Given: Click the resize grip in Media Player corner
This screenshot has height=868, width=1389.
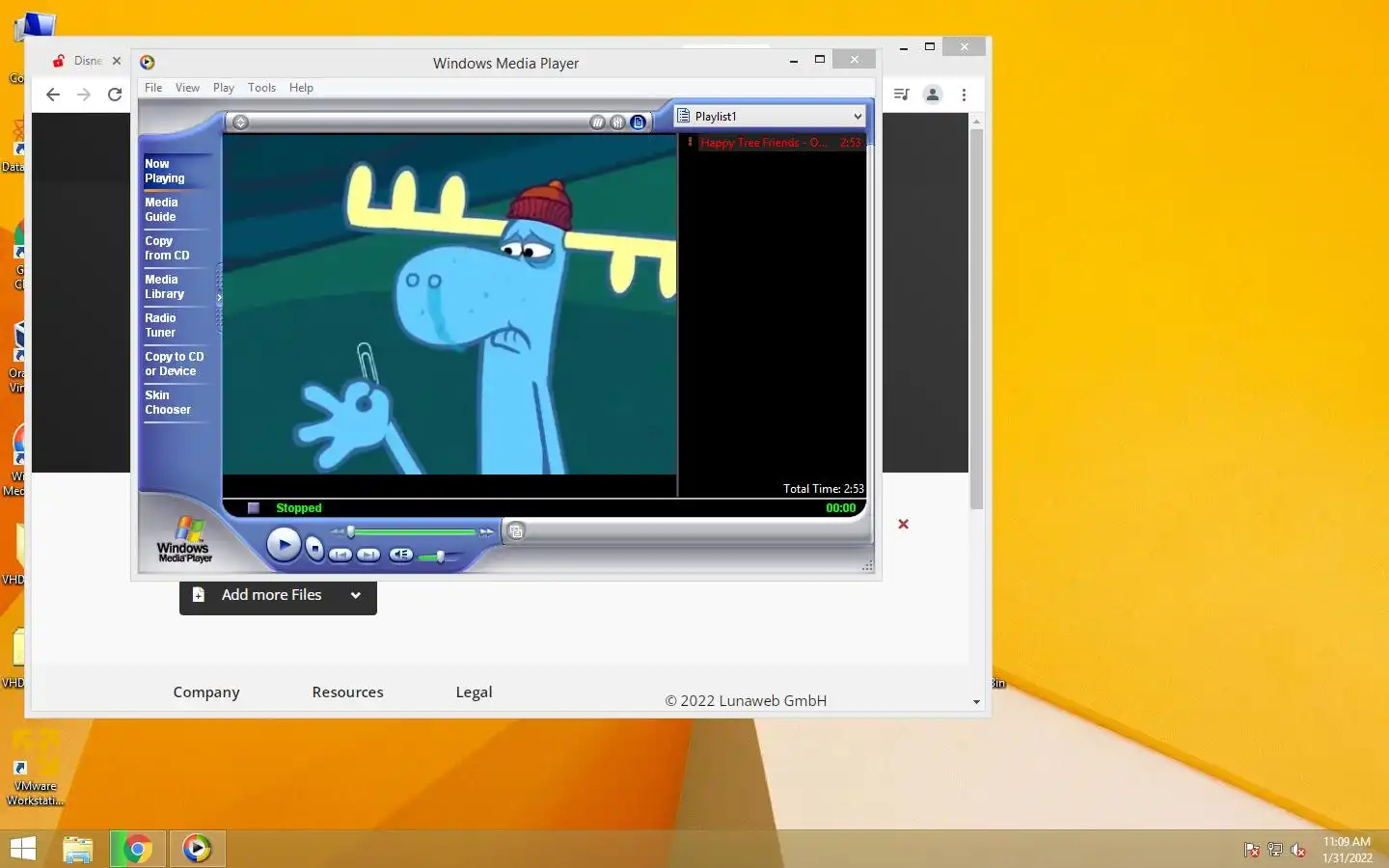Looking at the screenshot, I should (x=867, y=566).
